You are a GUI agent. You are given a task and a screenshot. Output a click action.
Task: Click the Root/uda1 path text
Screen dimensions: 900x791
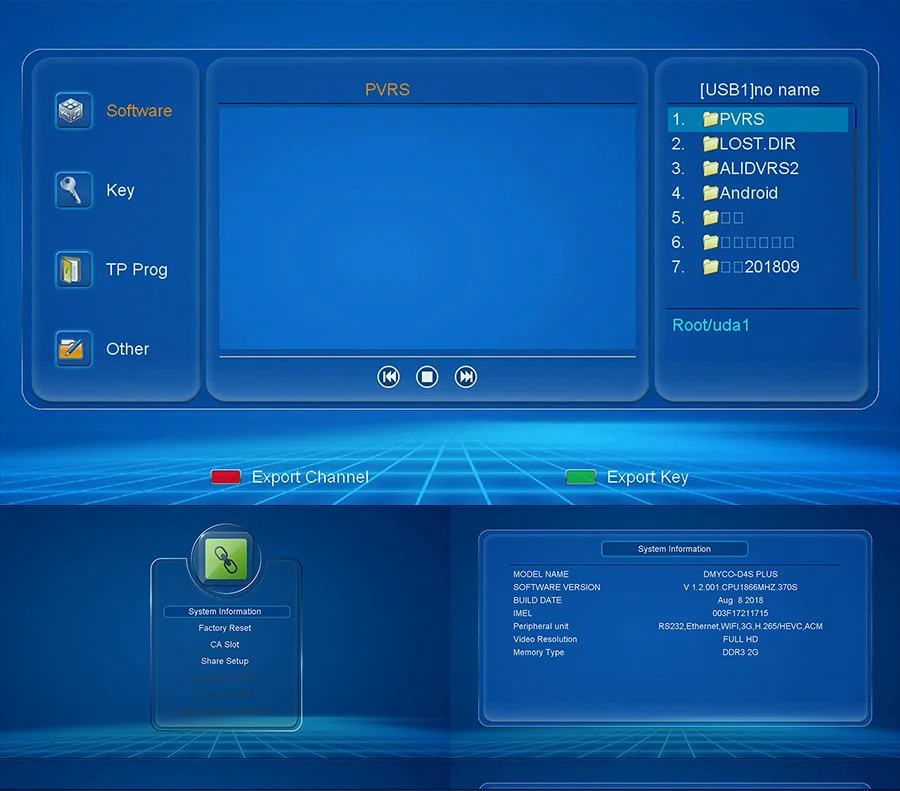711,325
